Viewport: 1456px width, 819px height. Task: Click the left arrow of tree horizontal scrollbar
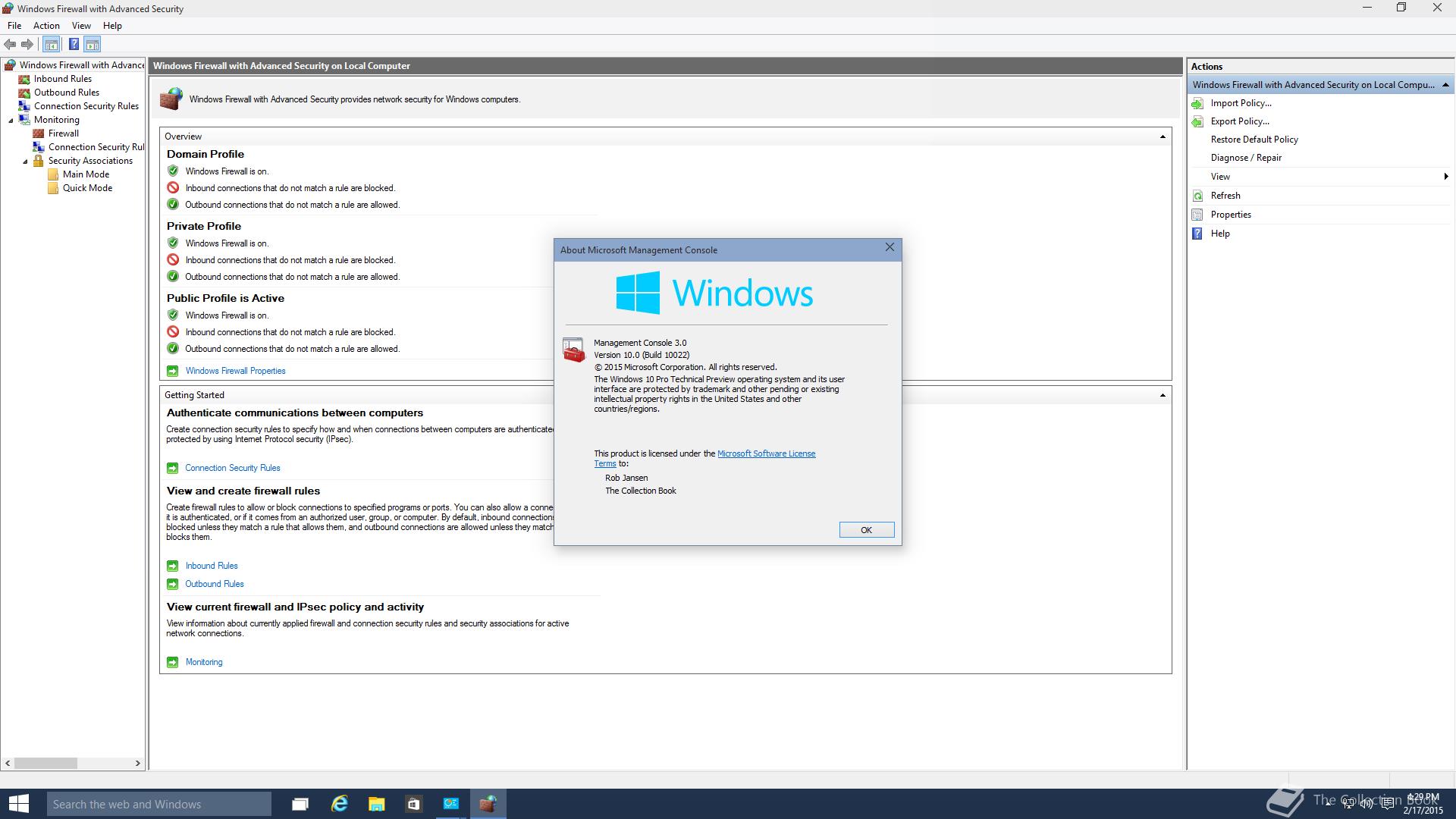(8, 764)
